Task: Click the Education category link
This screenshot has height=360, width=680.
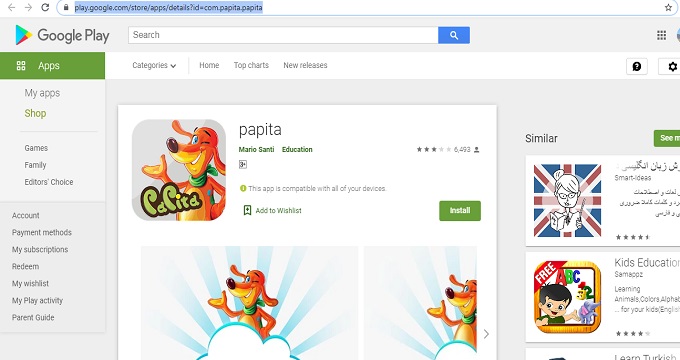Action: pyautogui.click(x=297, y=149)
